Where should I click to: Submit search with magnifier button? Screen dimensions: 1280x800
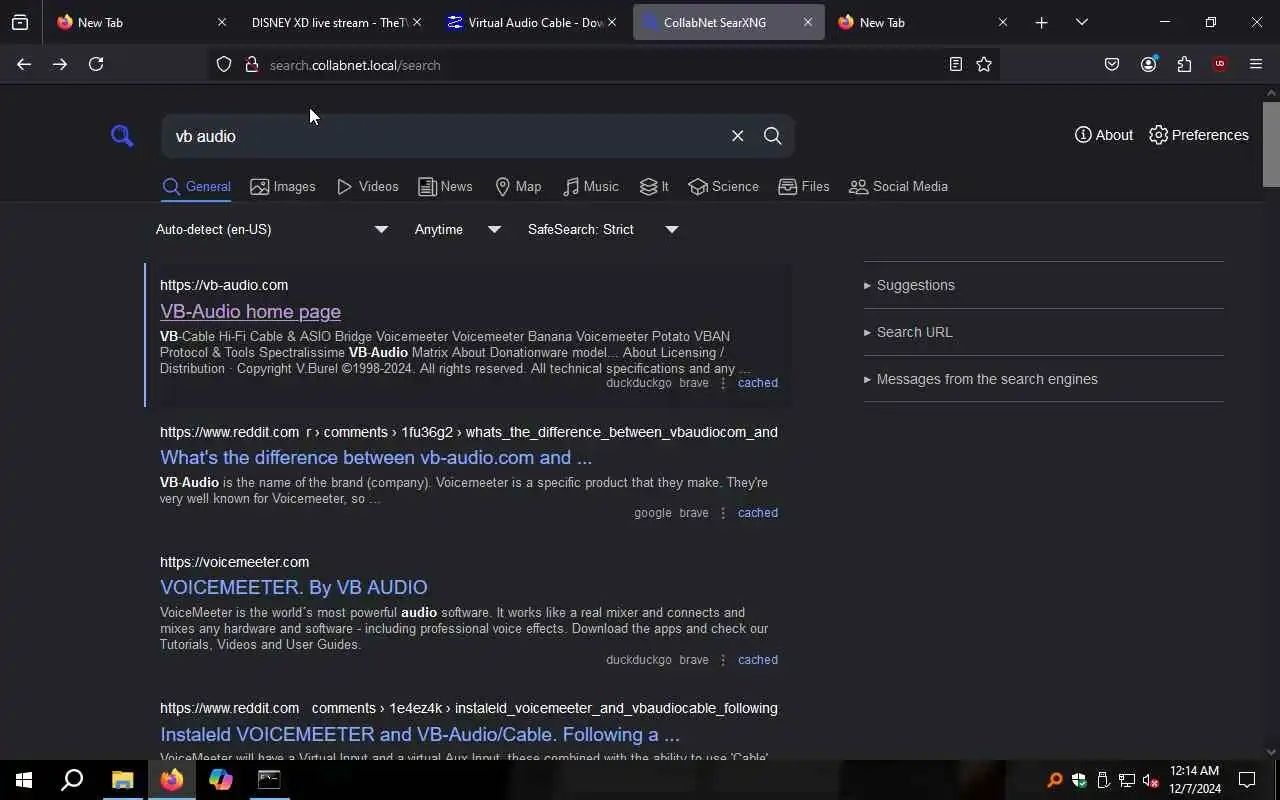point(772,136)
